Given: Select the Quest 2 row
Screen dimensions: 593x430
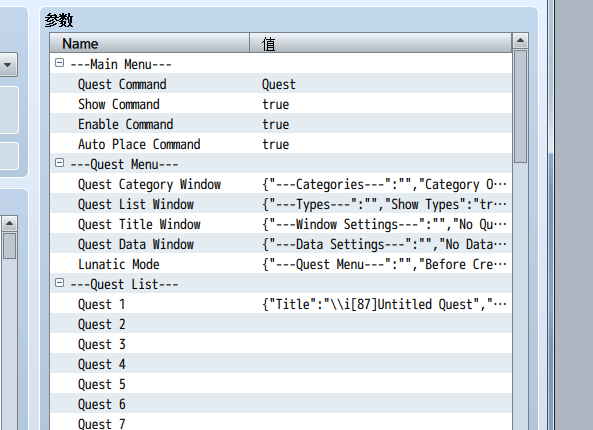Looking at the screenshot, I should point(281,324).
